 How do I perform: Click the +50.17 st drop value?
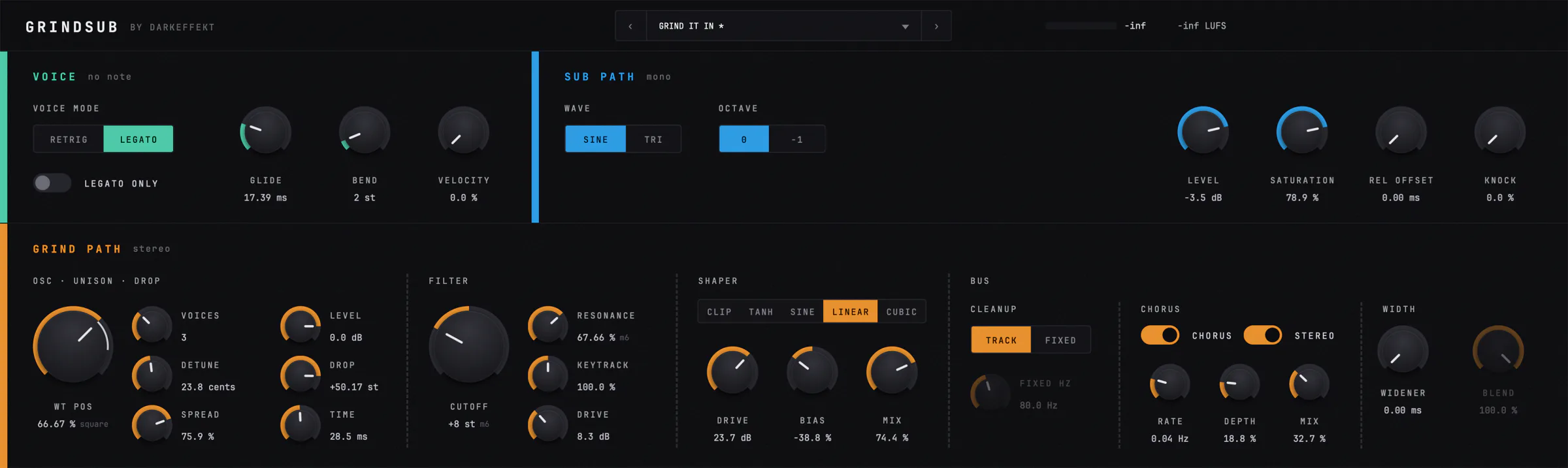click(x=354, y=387)
